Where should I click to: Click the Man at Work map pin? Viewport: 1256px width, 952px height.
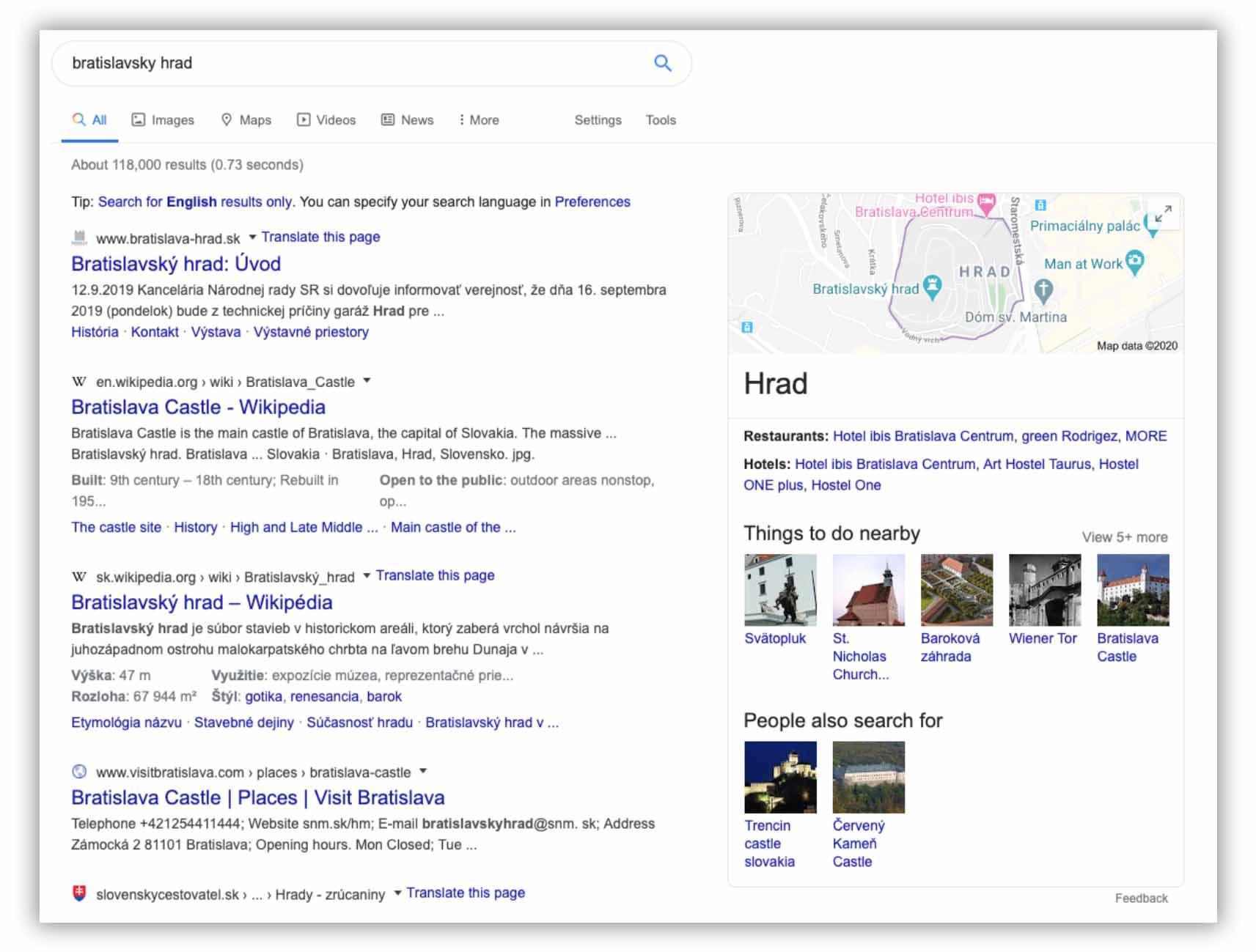1134,262
